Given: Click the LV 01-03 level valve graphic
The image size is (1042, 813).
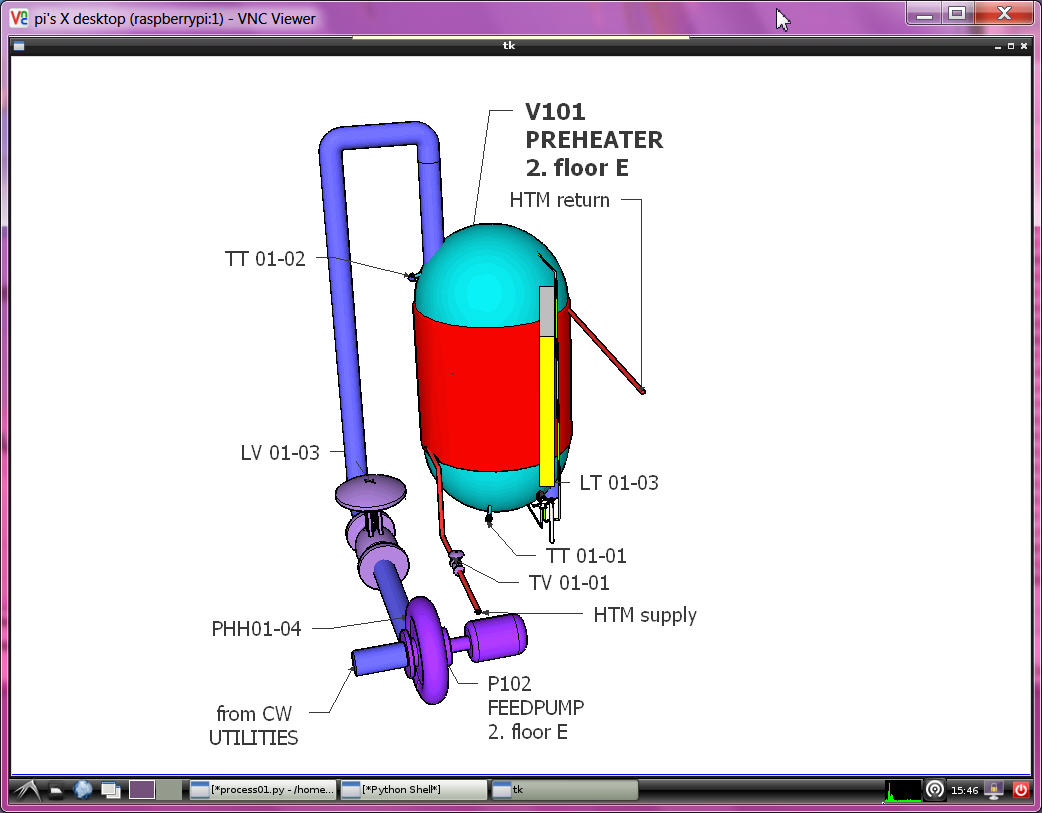Looking at the screenshot, I should (x=370, y=492).
